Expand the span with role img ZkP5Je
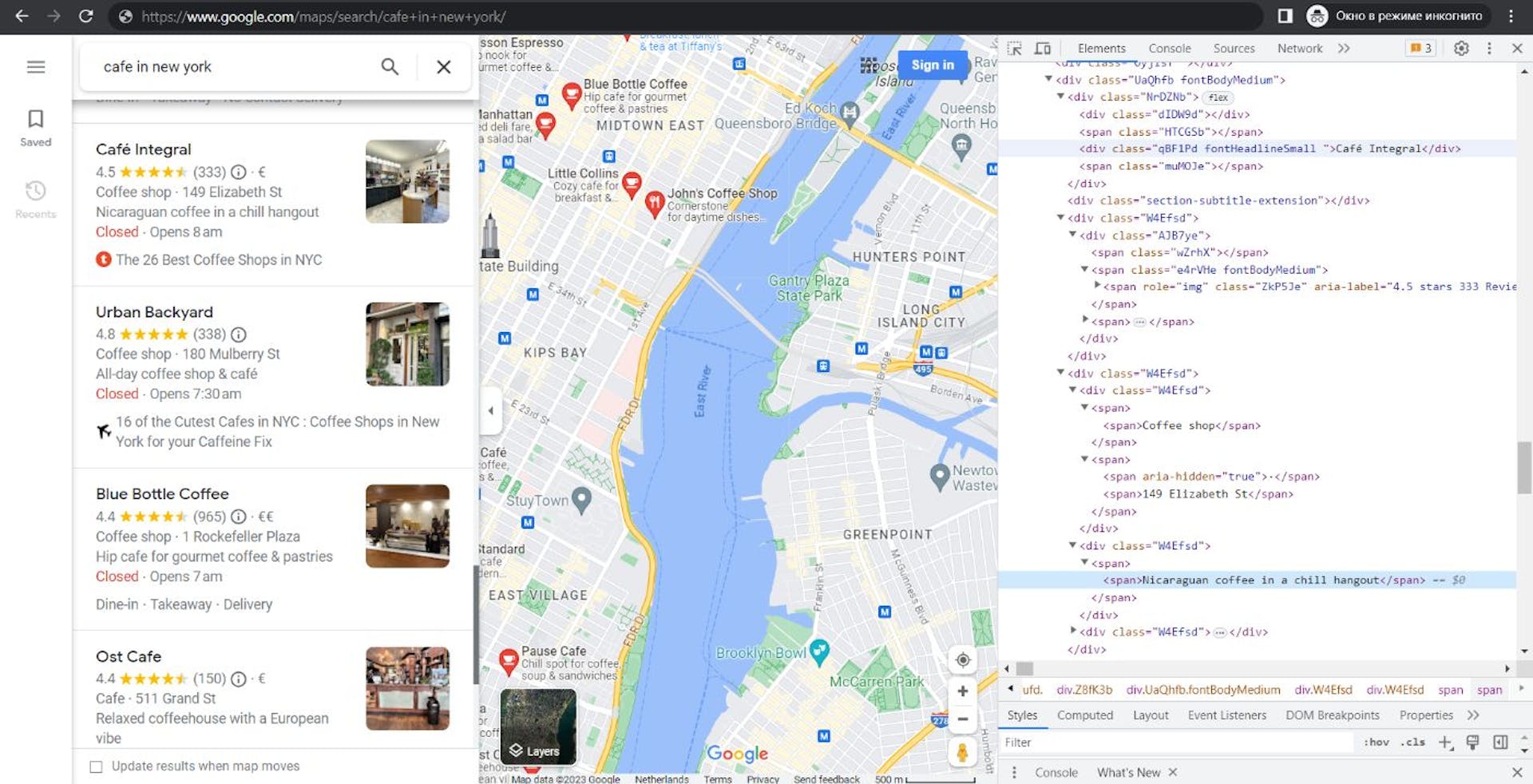The width and height of the screenshot is (1533, 784). tap(1097, 286)
